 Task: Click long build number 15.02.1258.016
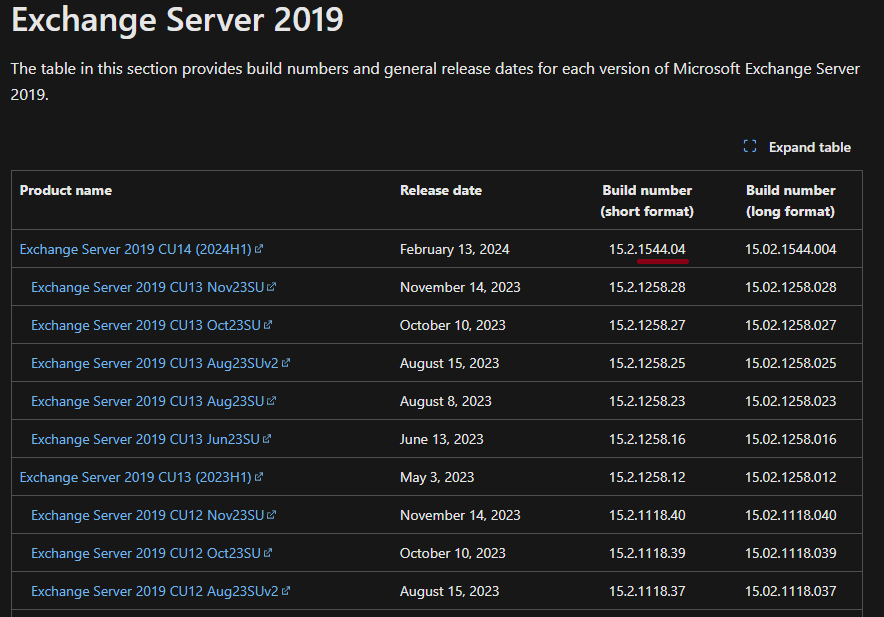790,439
